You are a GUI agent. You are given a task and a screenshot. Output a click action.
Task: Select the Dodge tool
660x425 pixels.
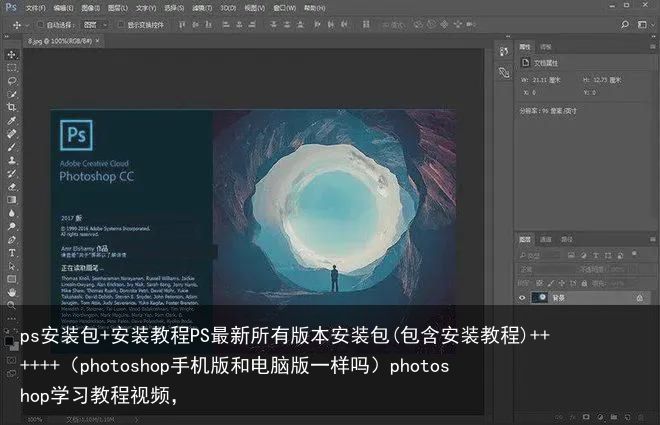coord(12,226)
